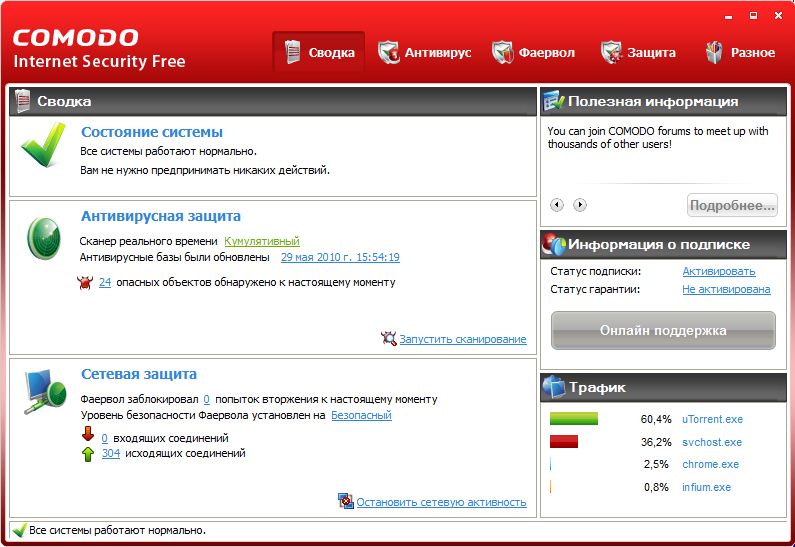Click the red bug threats icon

point(85,283)
